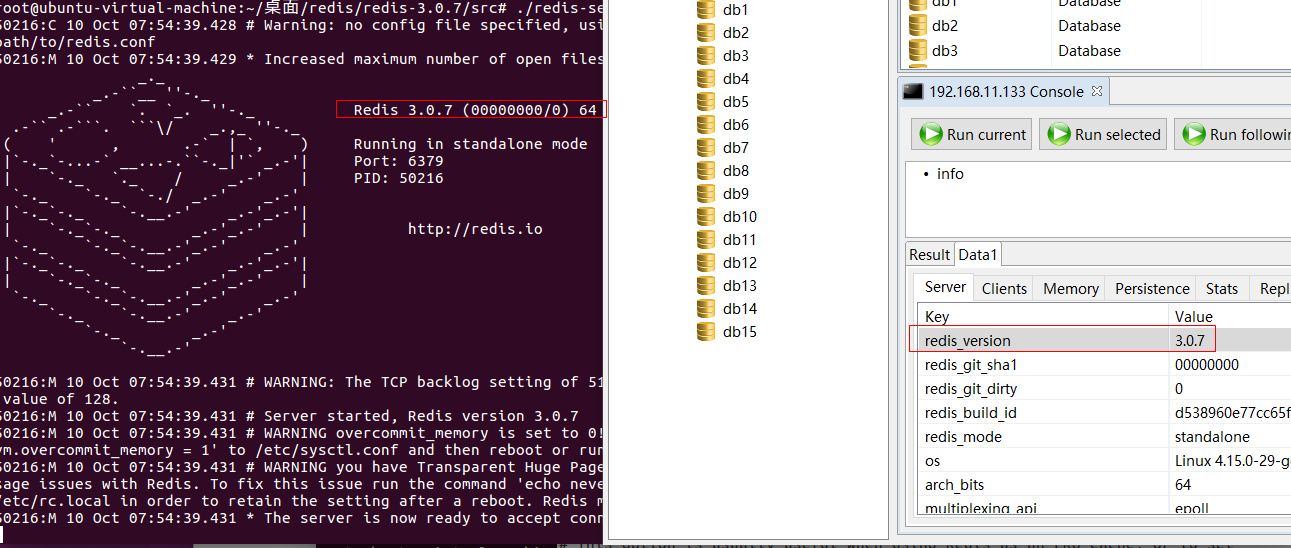
Task: Open the Memory info tab
Action: point(1071,288)
